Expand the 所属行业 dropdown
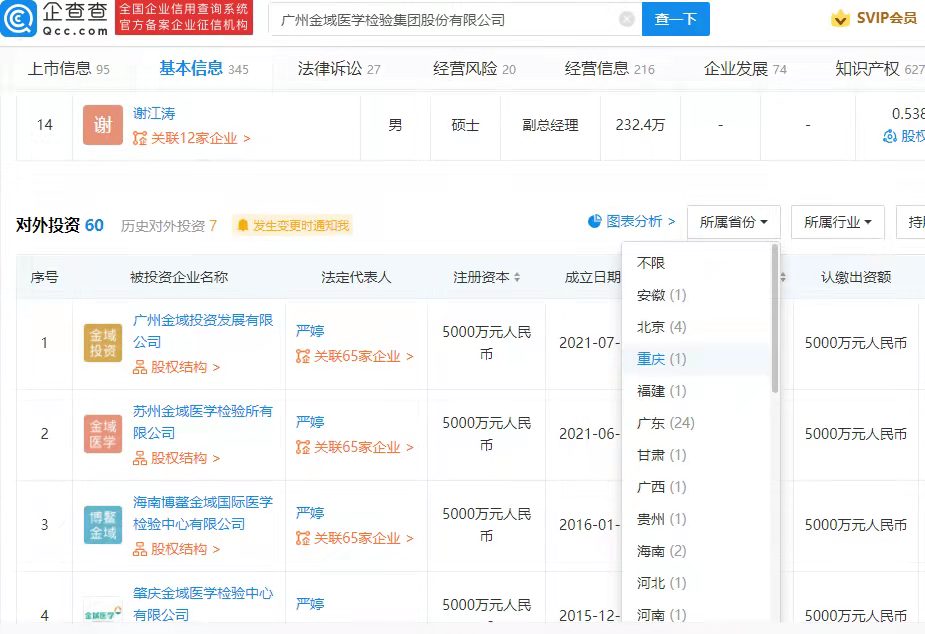Screen dimensions: 925x634 click(x=837, y=222)
